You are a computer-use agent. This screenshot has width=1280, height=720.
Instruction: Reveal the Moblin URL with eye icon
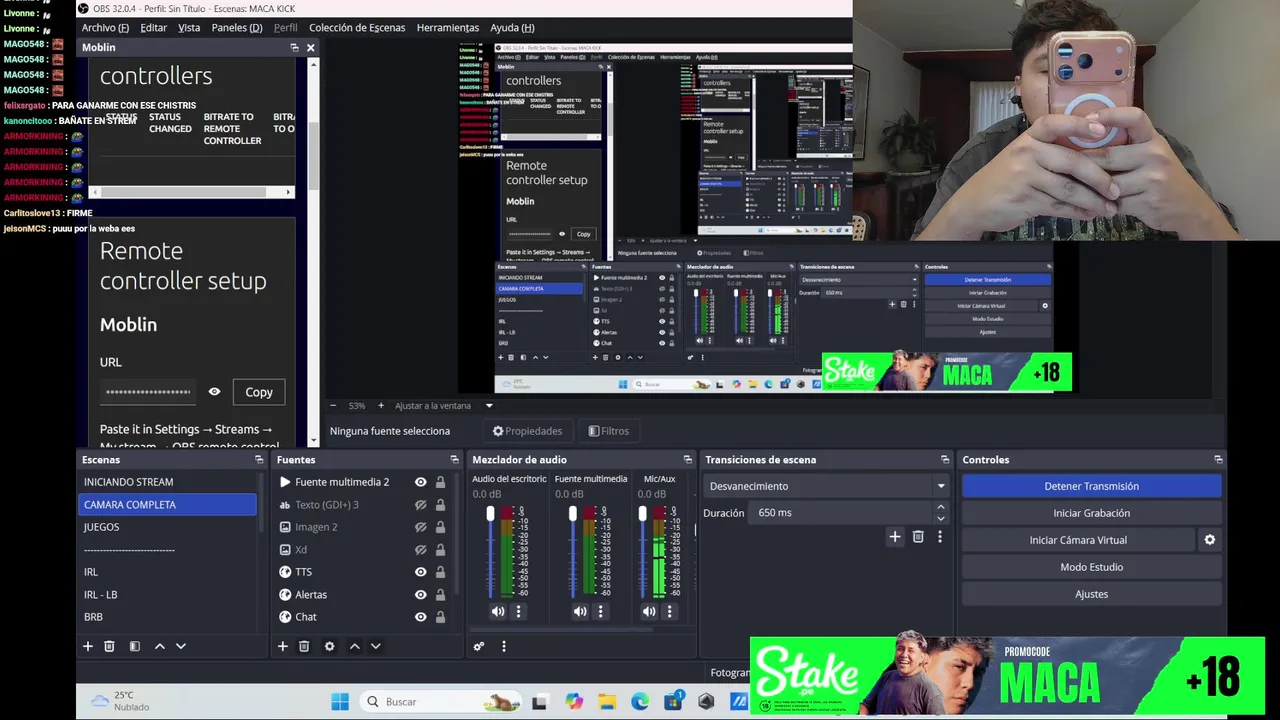click(214, 392)
